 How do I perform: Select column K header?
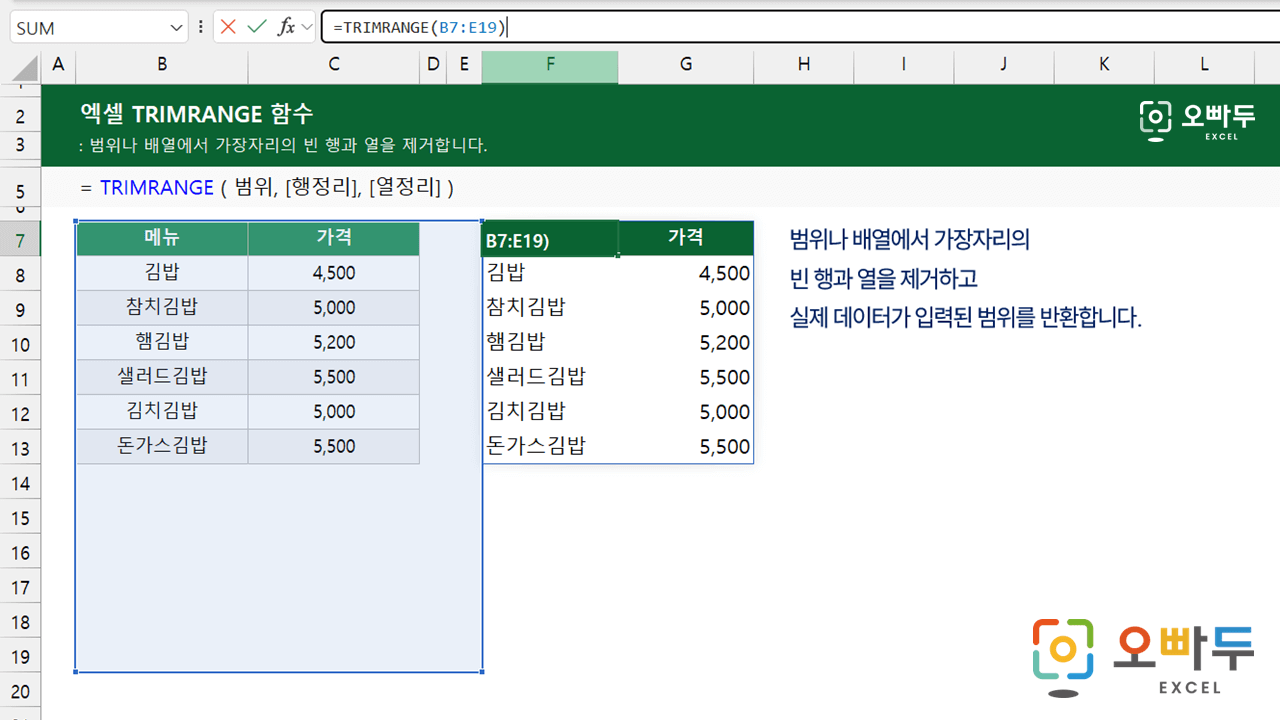tap(1104, 64)
